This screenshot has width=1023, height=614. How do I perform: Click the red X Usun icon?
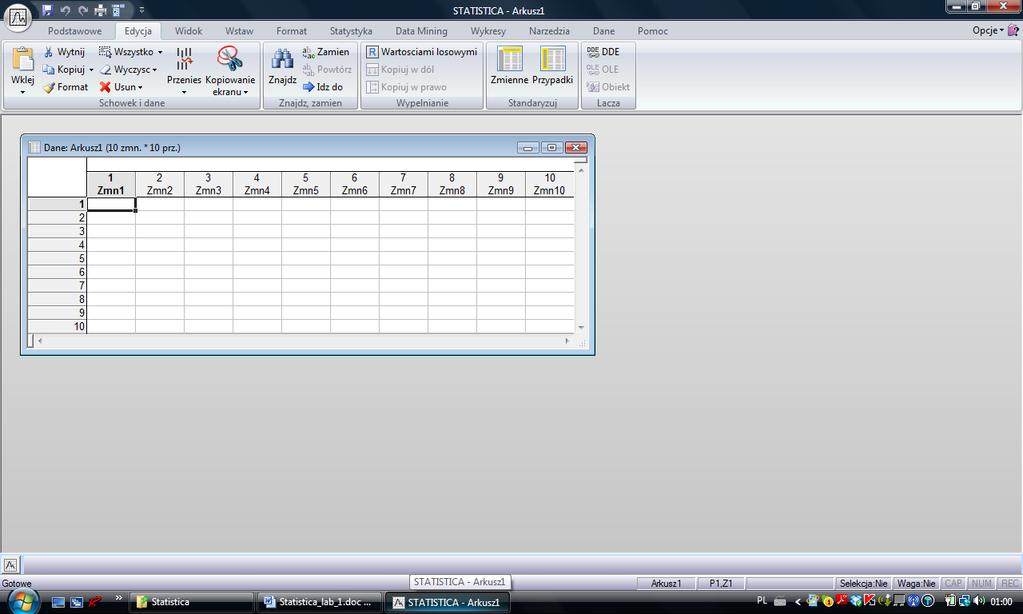click(x=105, y=87)
